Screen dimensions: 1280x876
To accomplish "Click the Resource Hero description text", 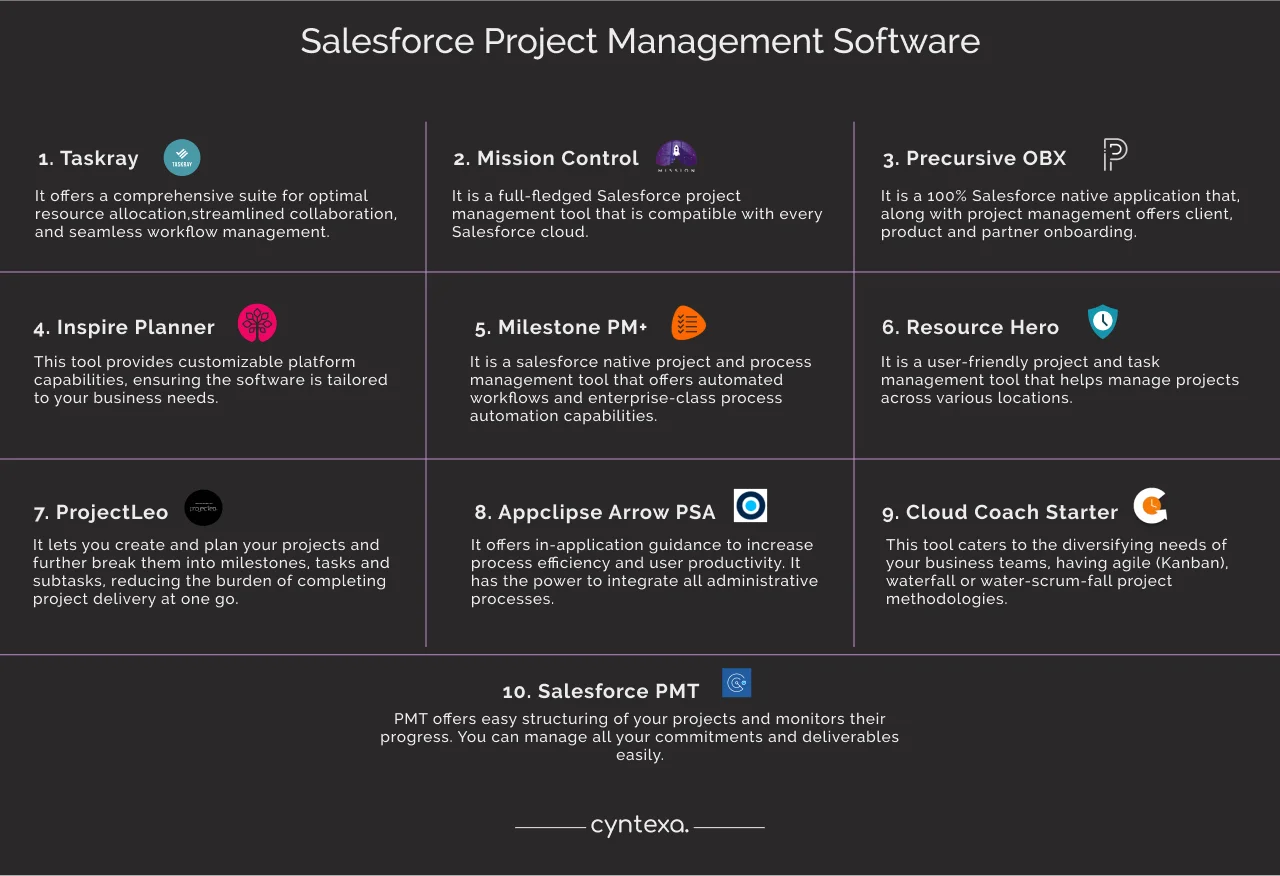I will (x=1060, y=380).
